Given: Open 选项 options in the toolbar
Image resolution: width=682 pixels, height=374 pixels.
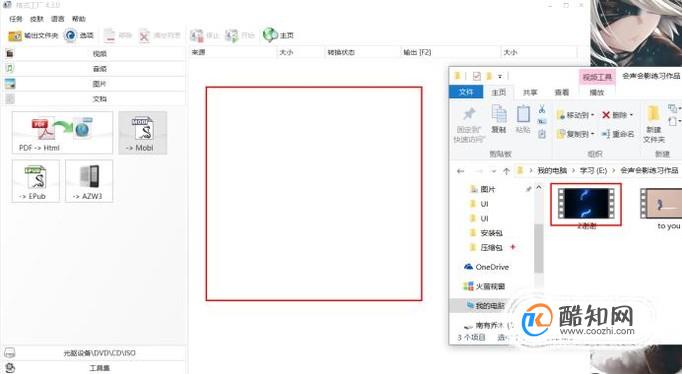Looking at the screenshot, I should (79, 36).
